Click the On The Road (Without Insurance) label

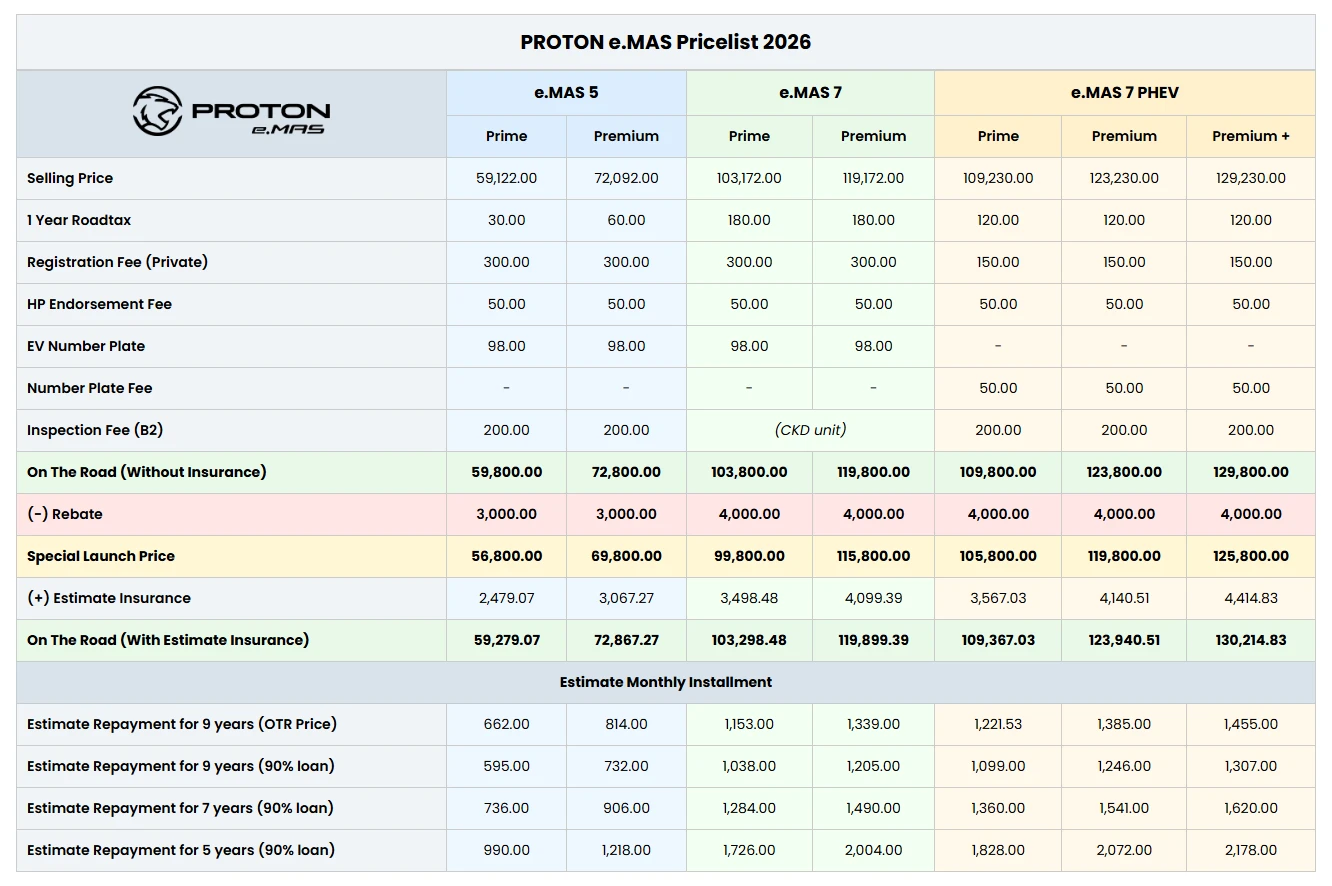145,472
